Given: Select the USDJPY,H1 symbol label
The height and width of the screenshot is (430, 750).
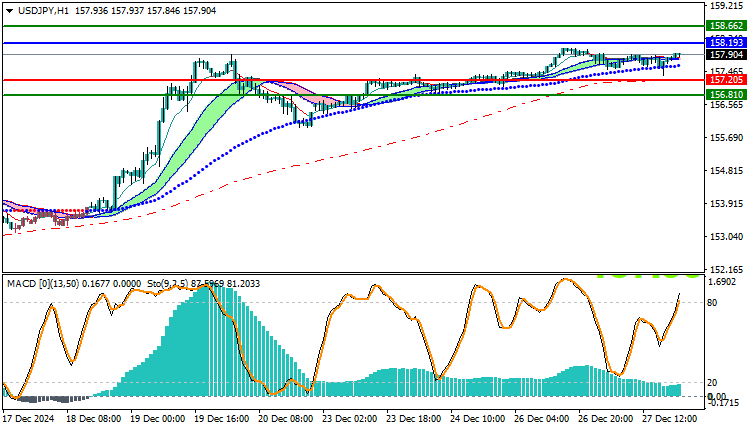Looking at the screenshot, I should (x=43, y=11).
